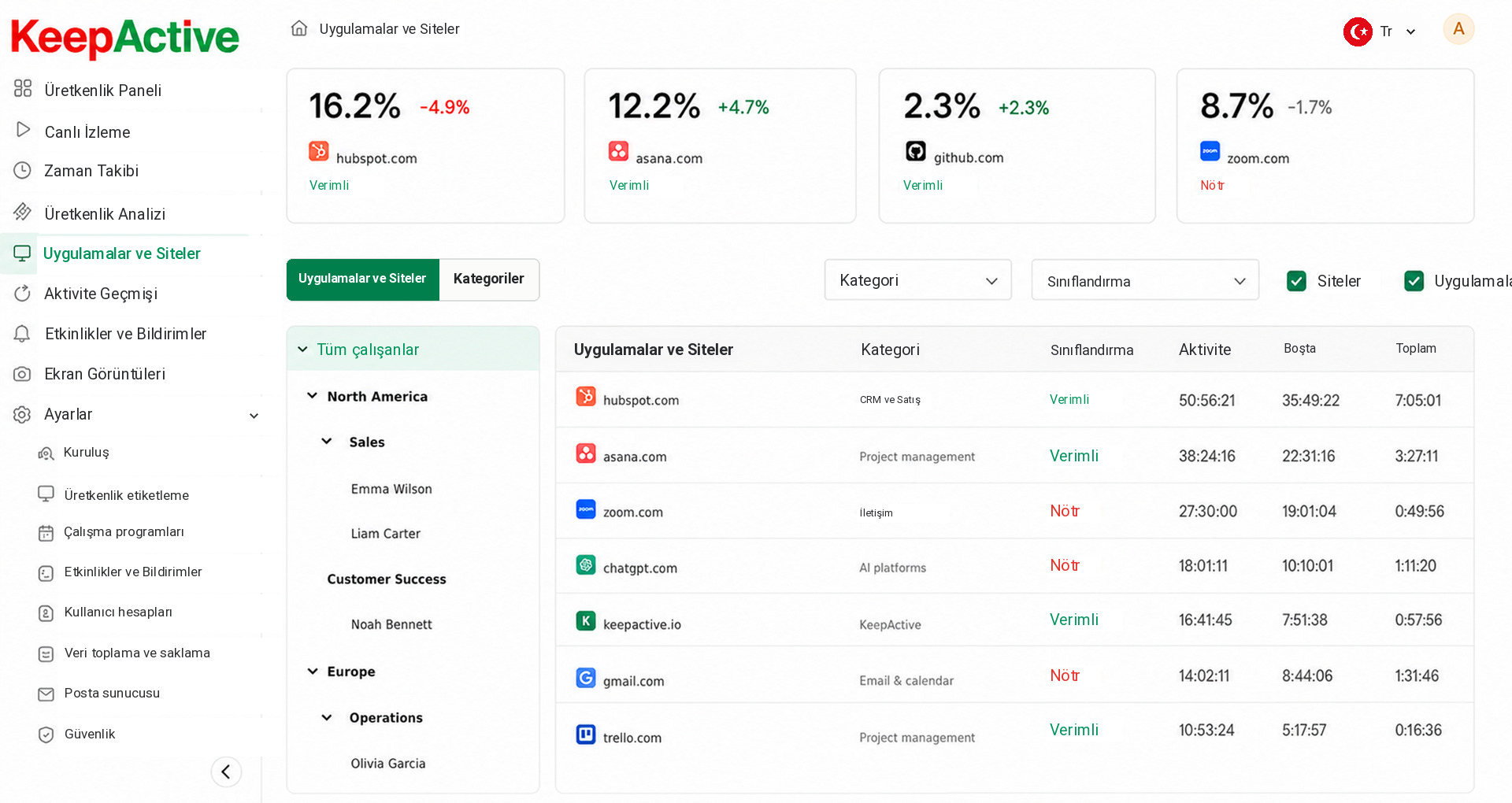The image size is (1512, 803).
Task: Sort by the Toplam column header
Action: (x=1416, y=348)
